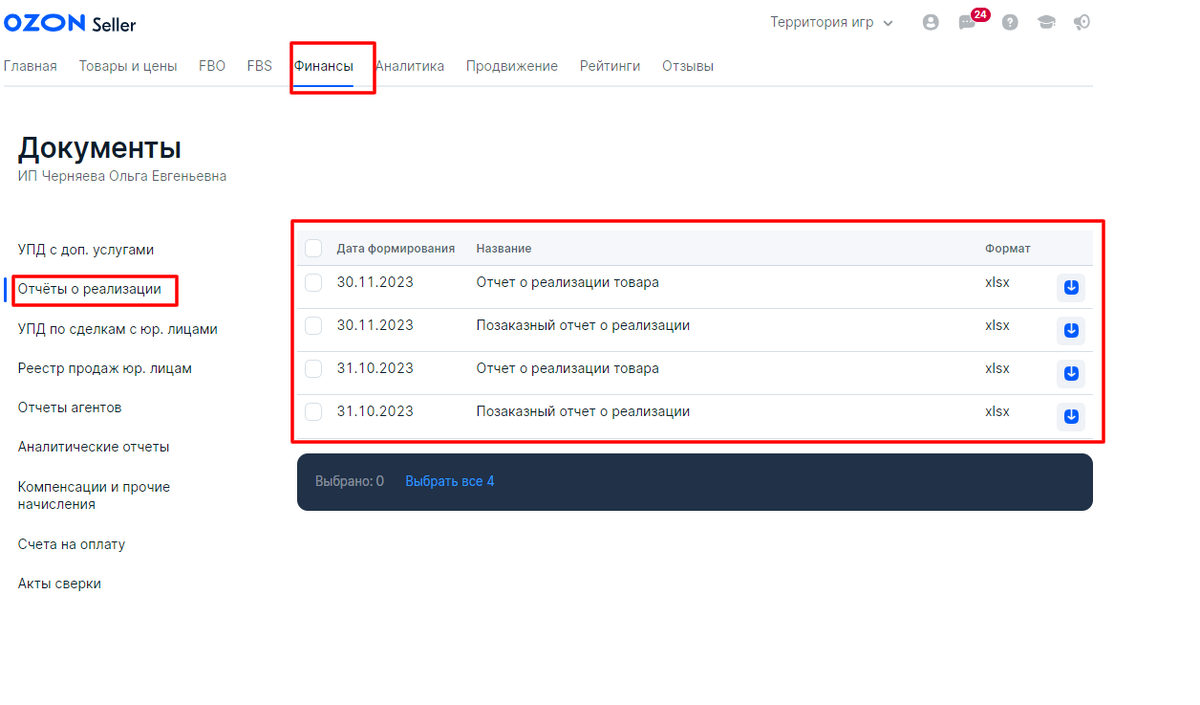Check the 30.11.2023 Позаказный отчет row
This screenshot has width=1200, height=705.
tap(314, 326)
